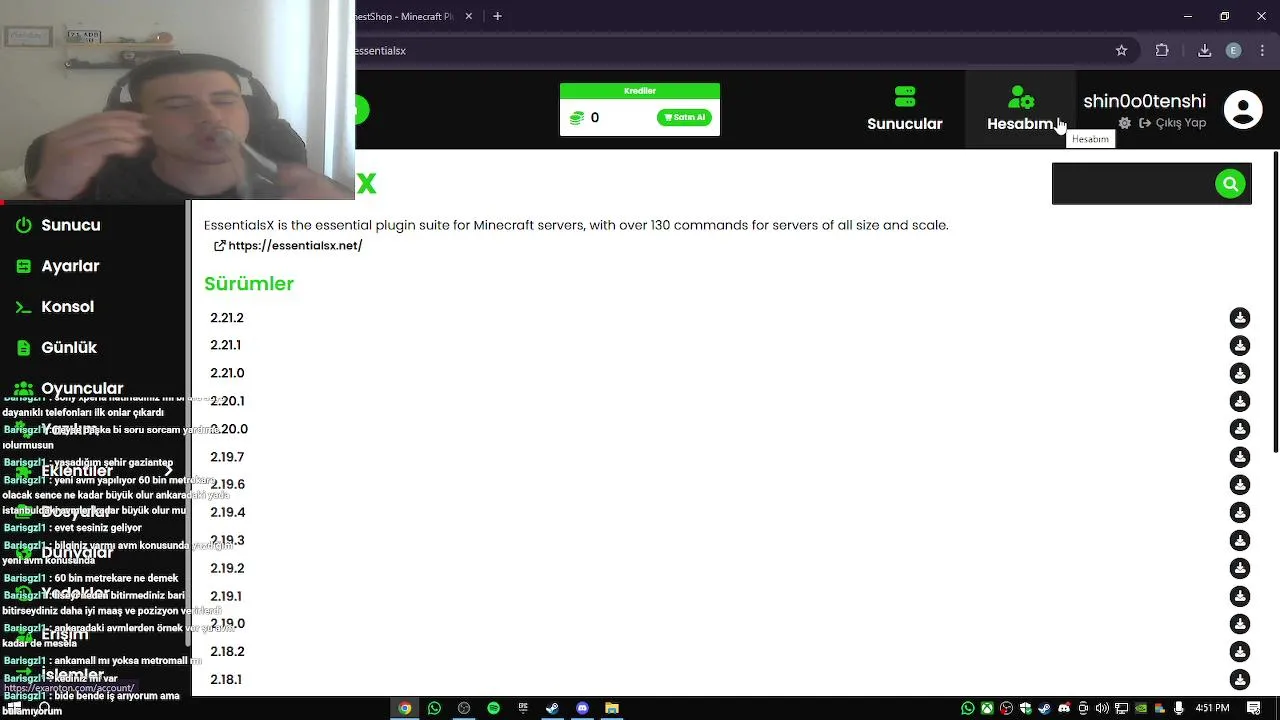
Task: Focus the plugin search field
Action: (x=1134, y=184)
